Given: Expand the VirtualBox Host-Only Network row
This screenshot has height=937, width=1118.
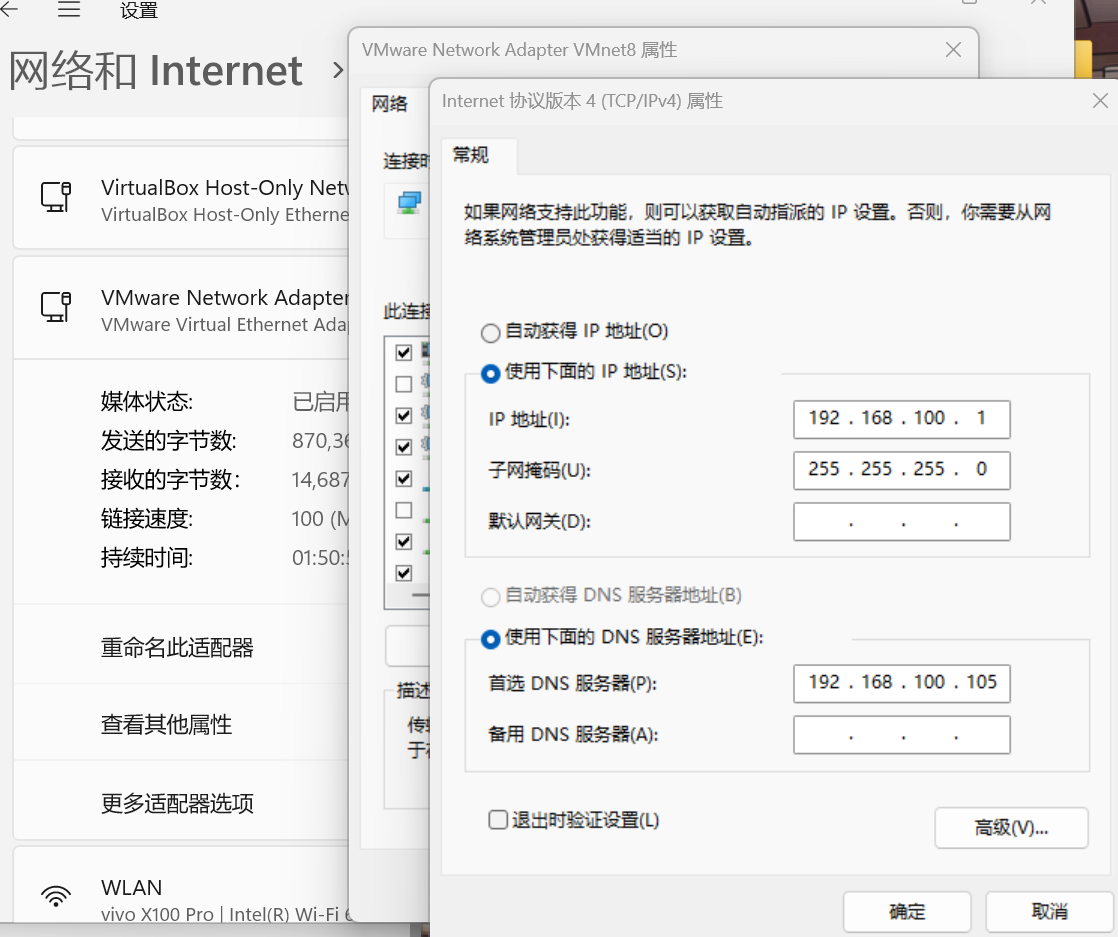Looking at the screenshot, I should pyautogui.click(x=182, y=198).
